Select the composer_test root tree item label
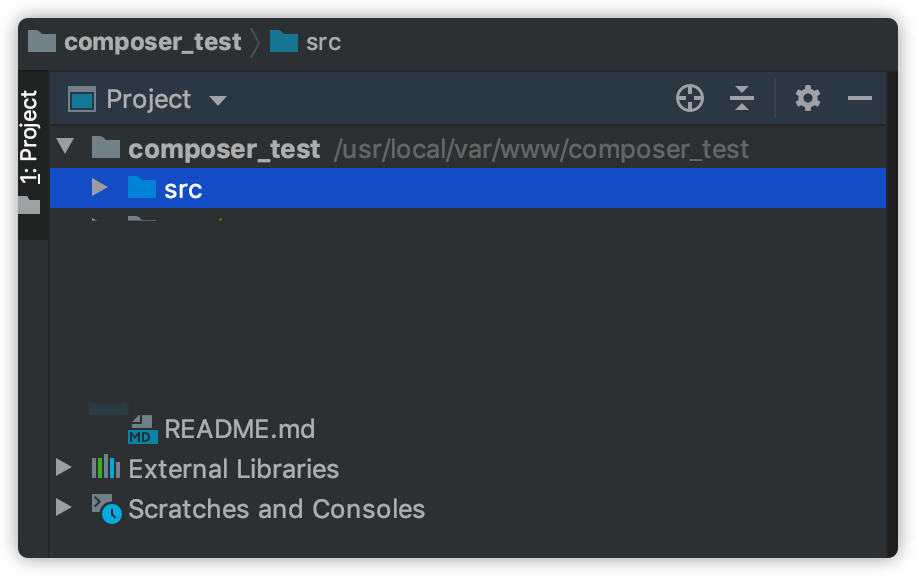 (x=224, y=149)
